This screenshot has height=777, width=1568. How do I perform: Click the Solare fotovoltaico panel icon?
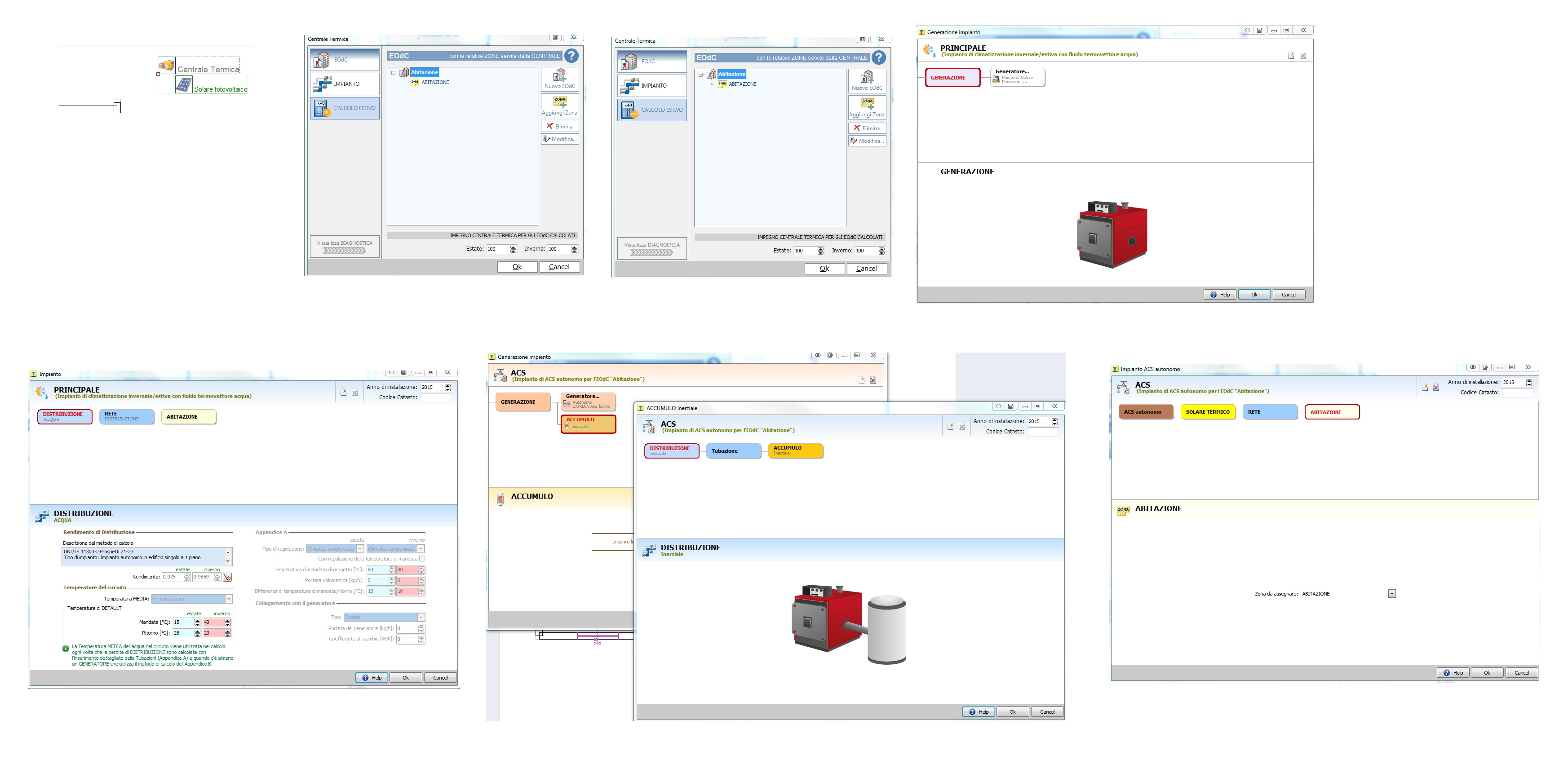(184, 85)
